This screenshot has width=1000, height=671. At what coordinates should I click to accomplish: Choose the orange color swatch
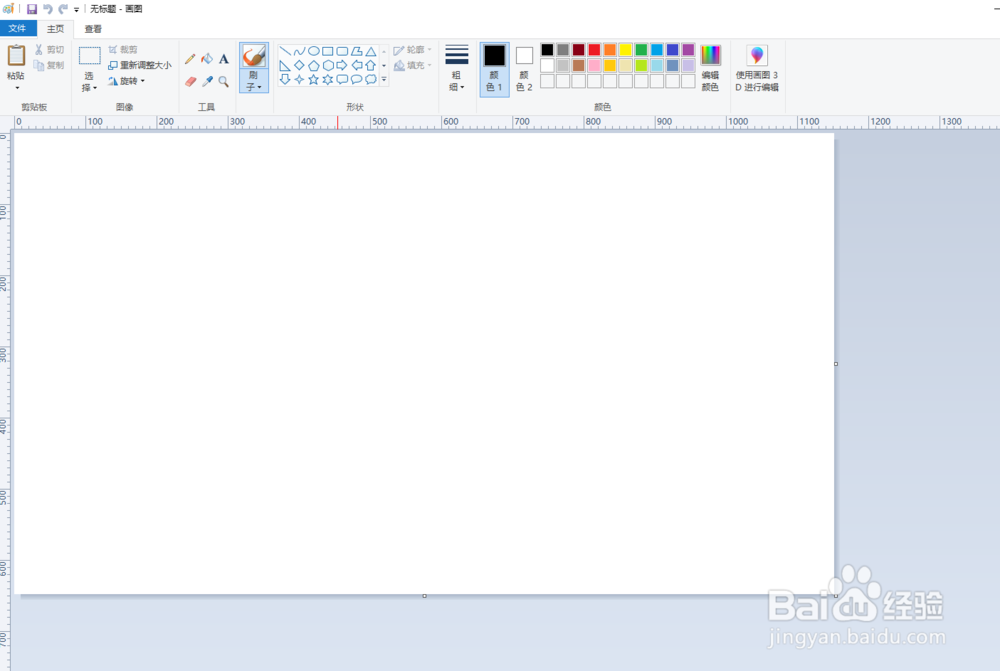coord(610,50)
